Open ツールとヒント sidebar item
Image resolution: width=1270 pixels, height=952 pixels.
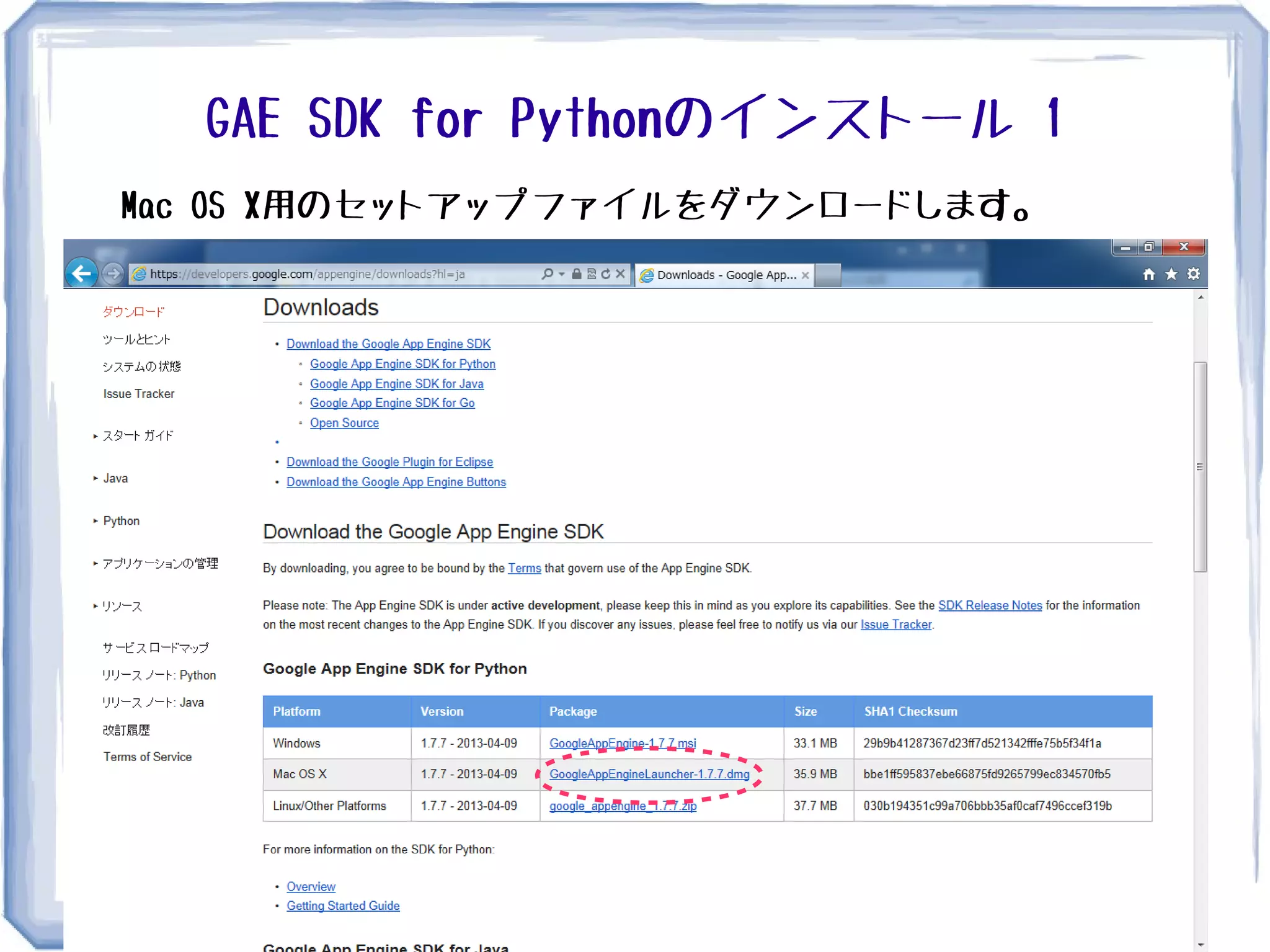coord(136,339)
